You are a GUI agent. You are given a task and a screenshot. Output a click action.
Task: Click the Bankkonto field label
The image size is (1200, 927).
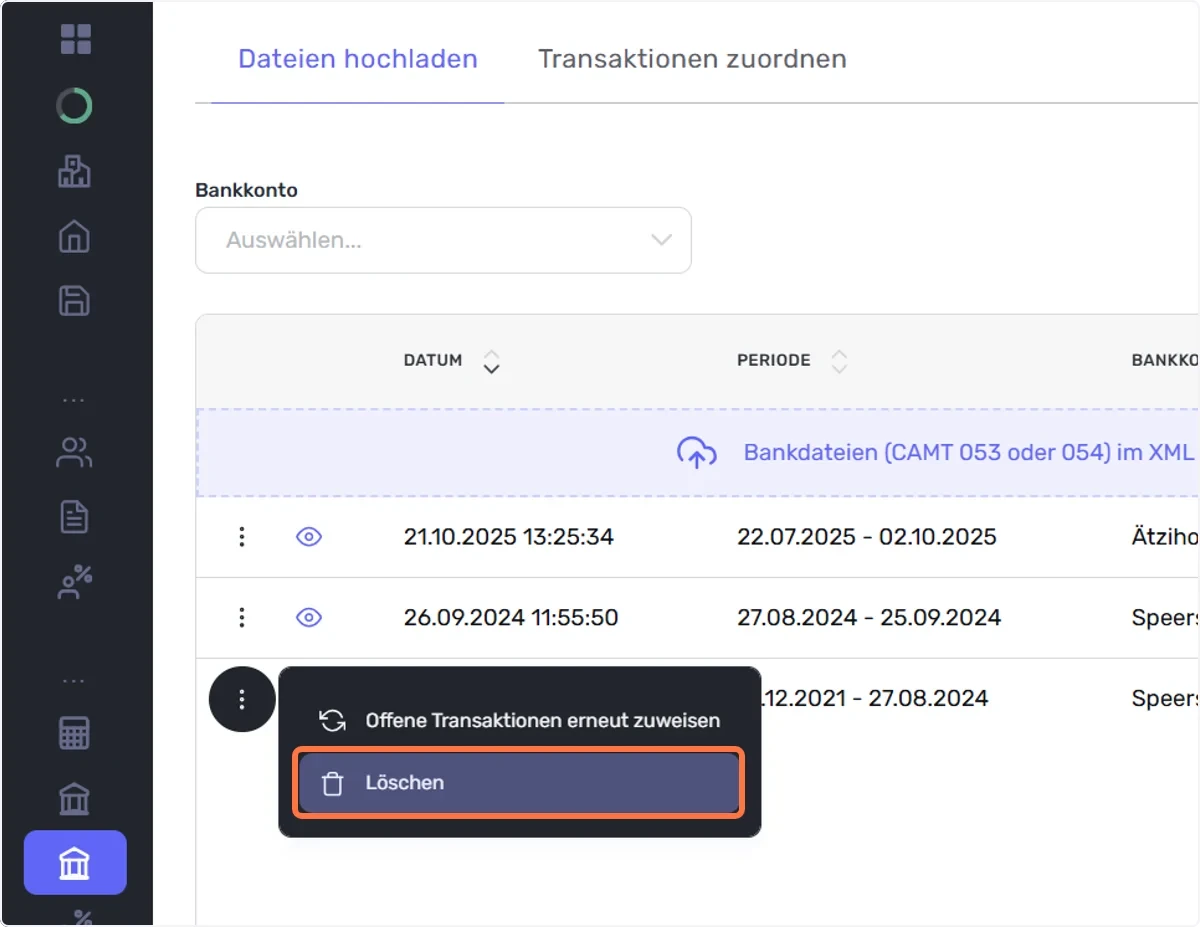click(246, 190)
